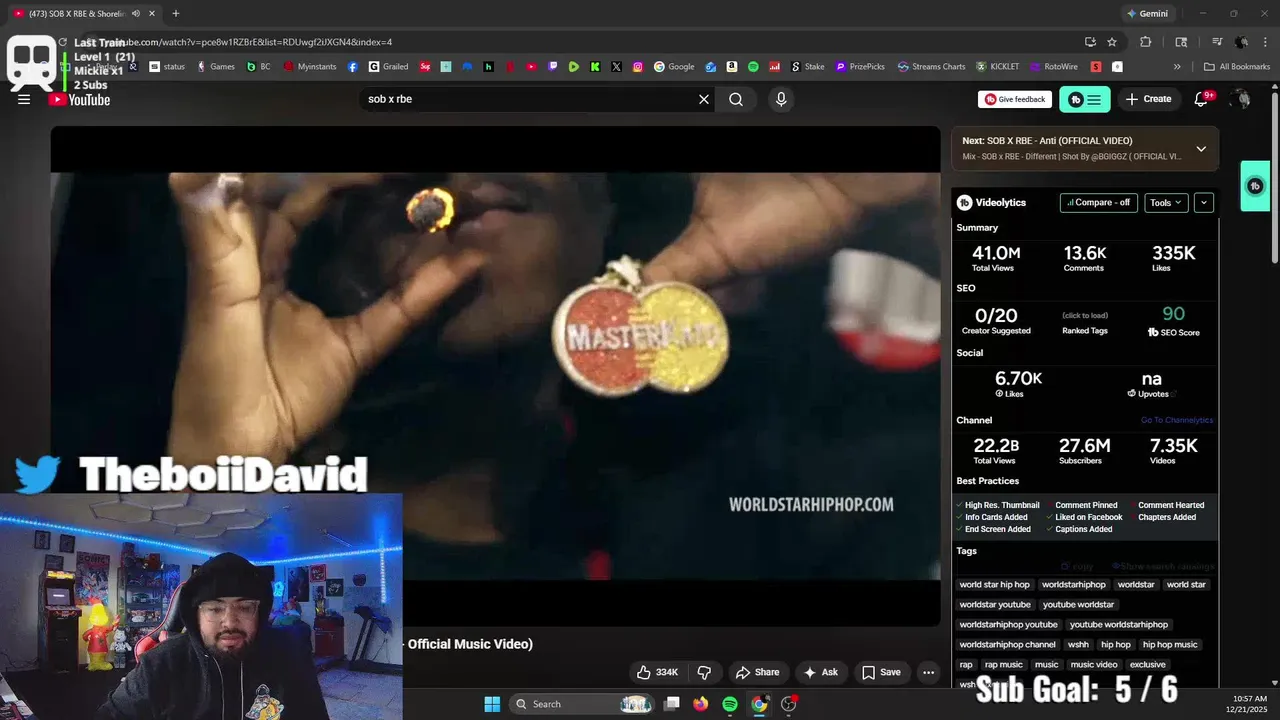
Task: Select the 'world star hip hop' tag
Action: coord(994,584)
